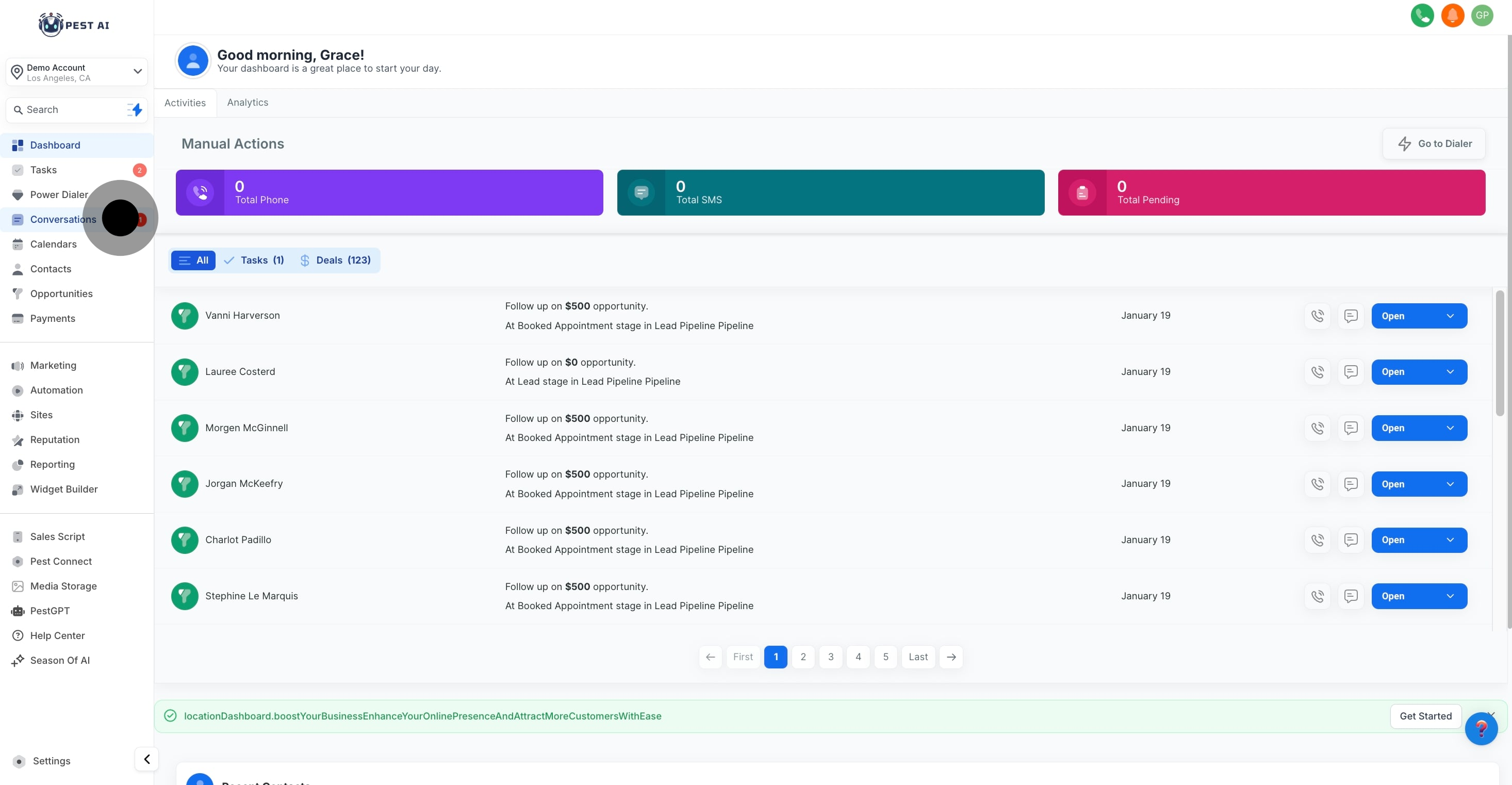Click the purple Total Phone card
The width and height of the screenshot is (1512, 785).
point(389,192)
